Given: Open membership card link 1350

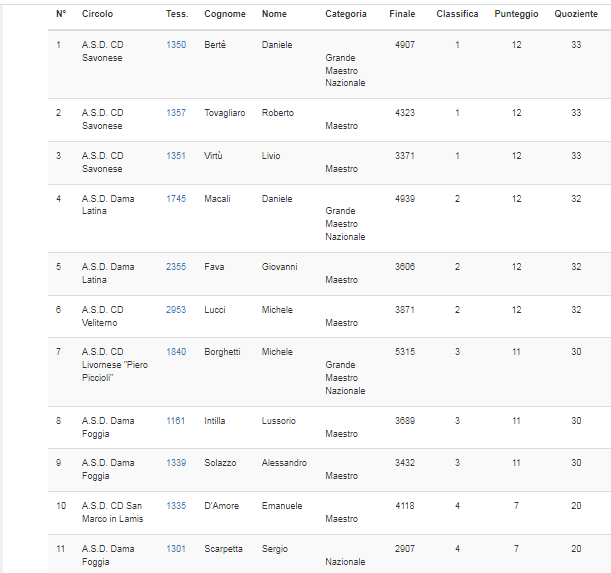Looking at the screenshot, I should [x=176, y=45].
